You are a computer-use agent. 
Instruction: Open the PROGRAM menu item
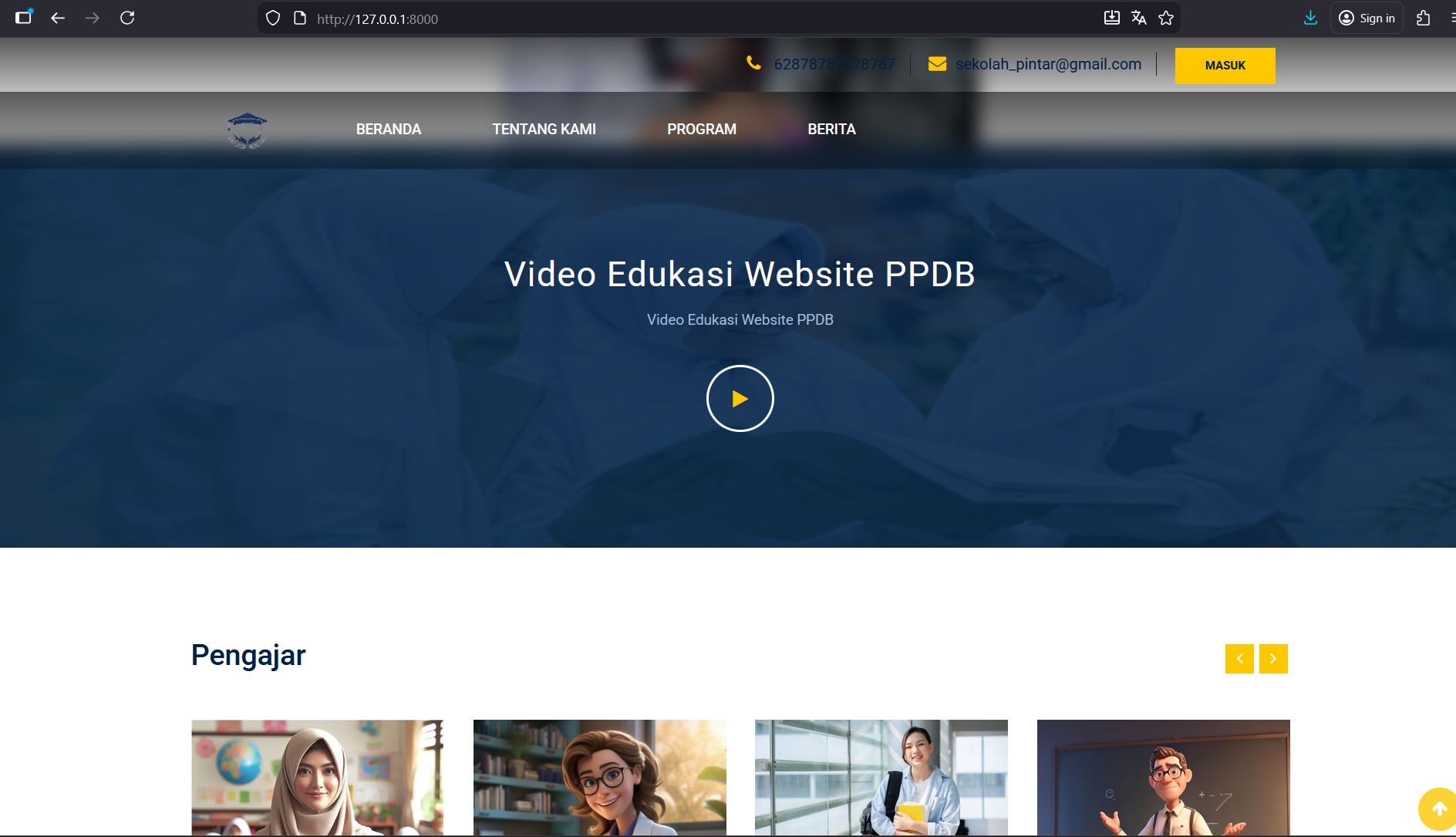(x=701, y=130)
